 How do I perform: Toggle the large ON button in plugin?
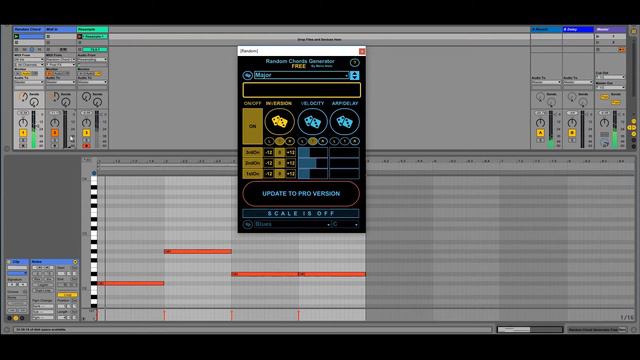click(253, 126)
